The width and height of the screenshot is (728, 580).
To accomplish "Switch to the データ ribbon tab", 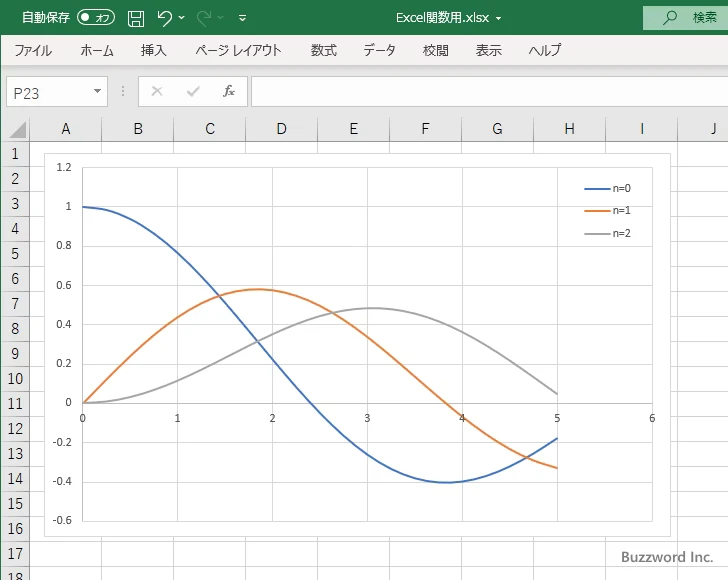I will (x=379, y=50).
